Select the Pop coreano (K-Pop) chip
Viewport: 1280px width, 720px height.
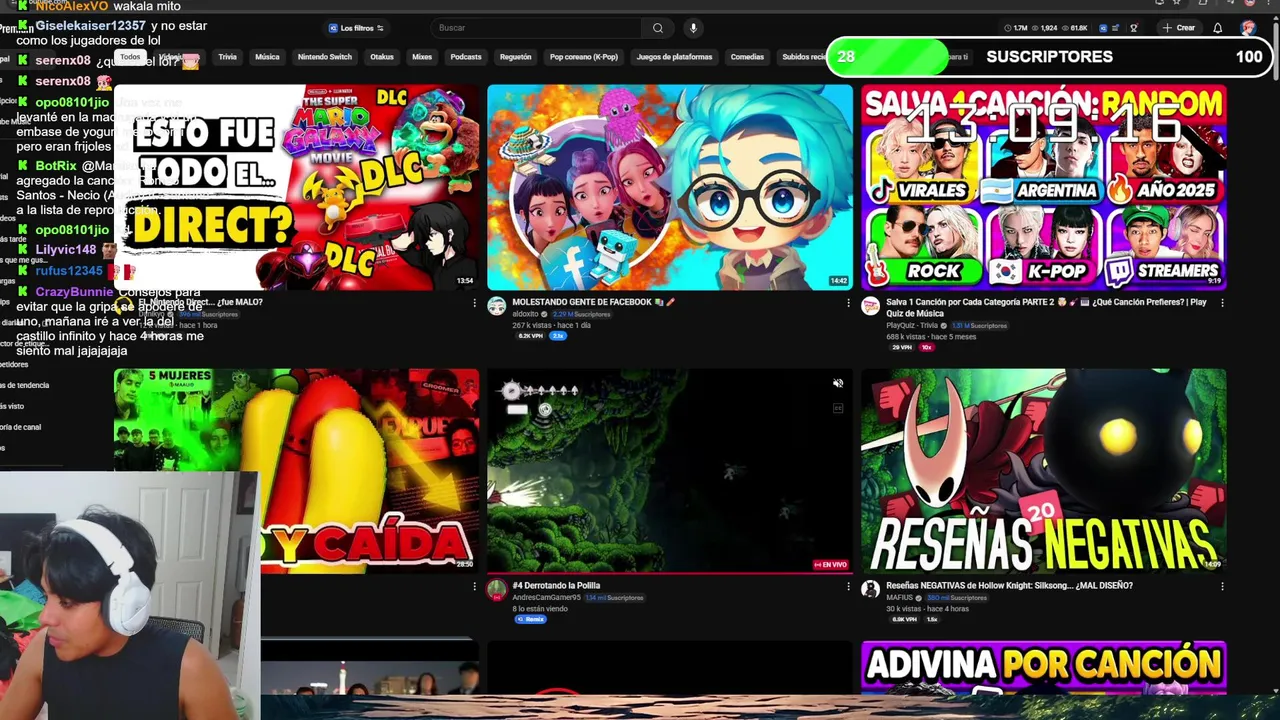point(584,57)
